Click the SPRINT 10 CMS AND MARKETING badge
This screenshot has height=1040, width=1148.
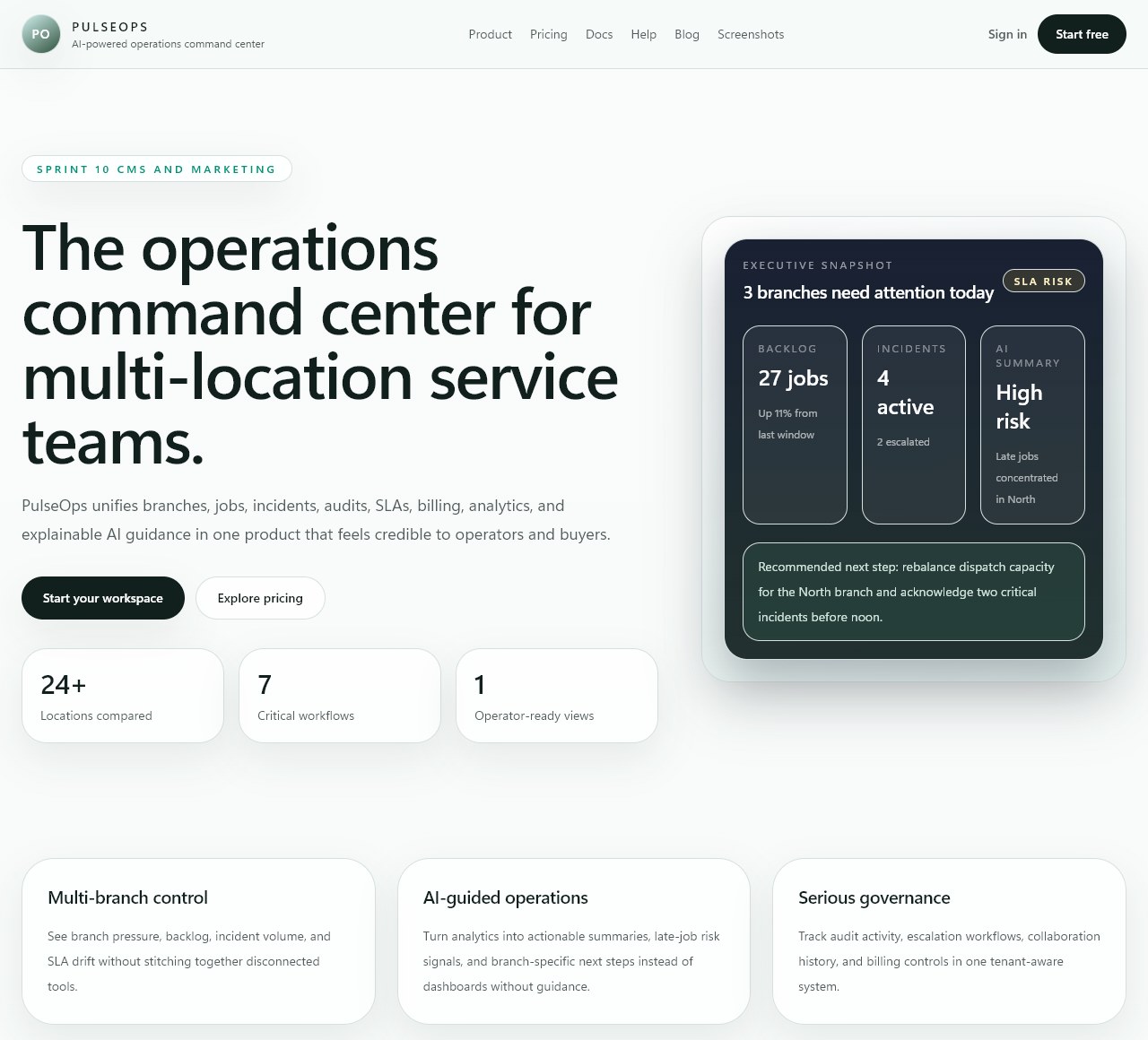(156, 169)
